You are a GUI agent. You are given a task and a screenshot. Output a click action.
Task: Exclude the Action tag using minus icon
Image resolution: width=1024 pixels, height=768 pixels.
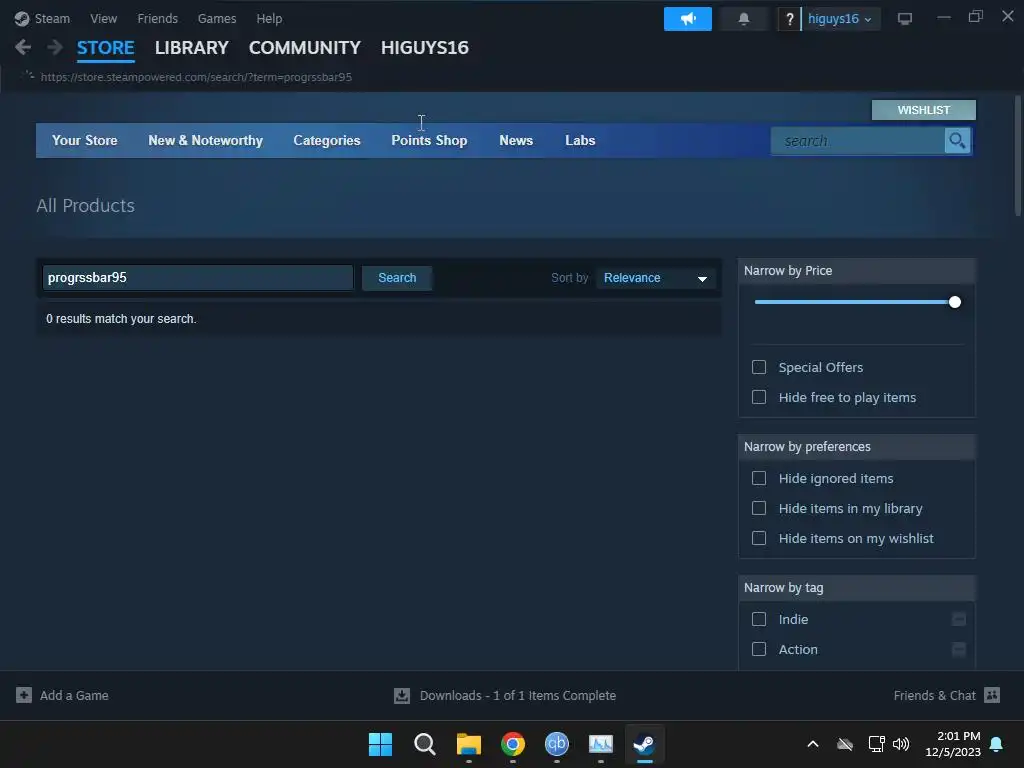(x=959, y=649)
